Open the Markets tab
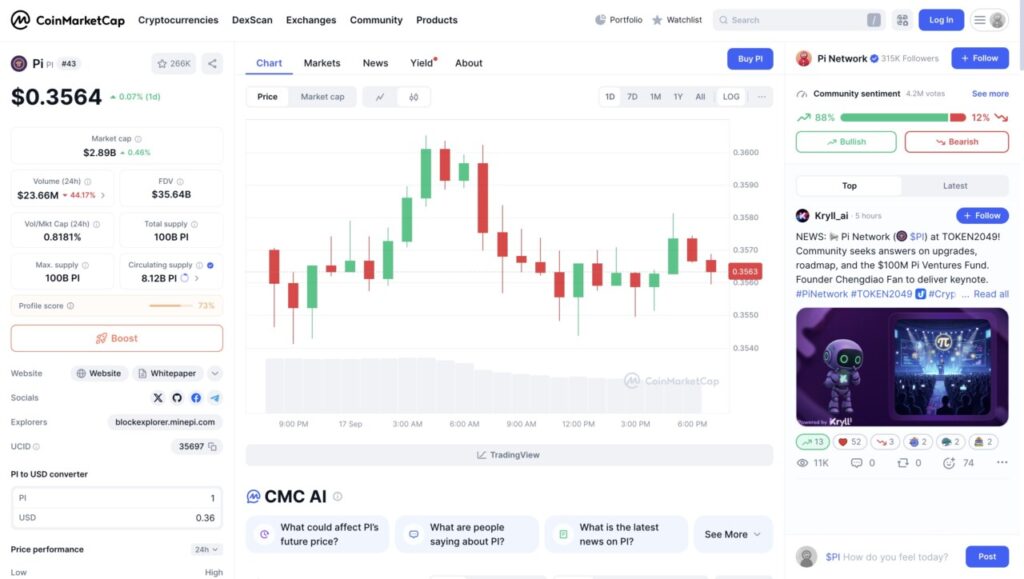Viewport: 1024px width, 579px height. coord(322,63)
